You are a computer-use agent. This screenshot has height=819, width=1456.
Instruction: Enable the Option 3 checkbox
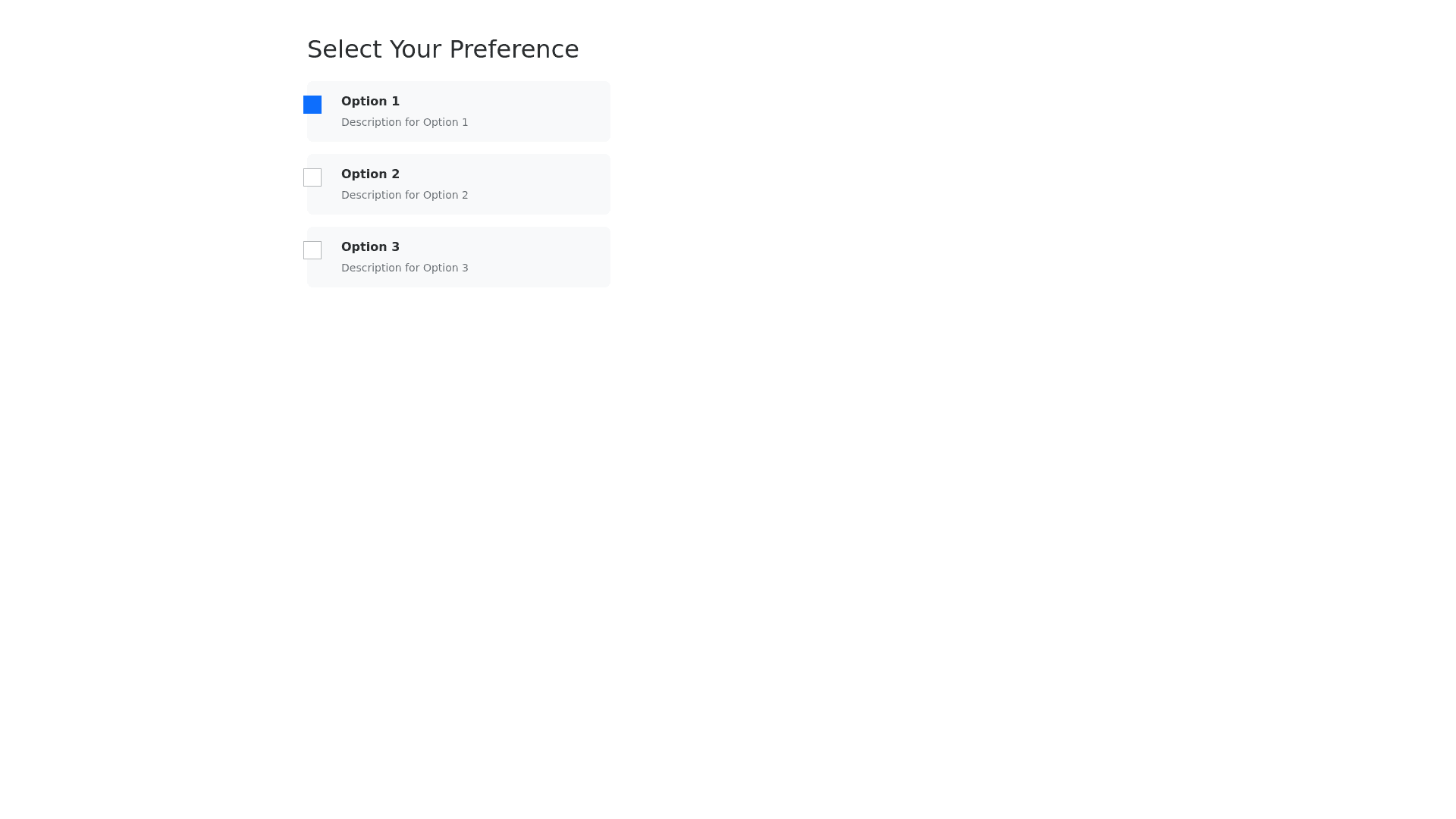(312, 250)
